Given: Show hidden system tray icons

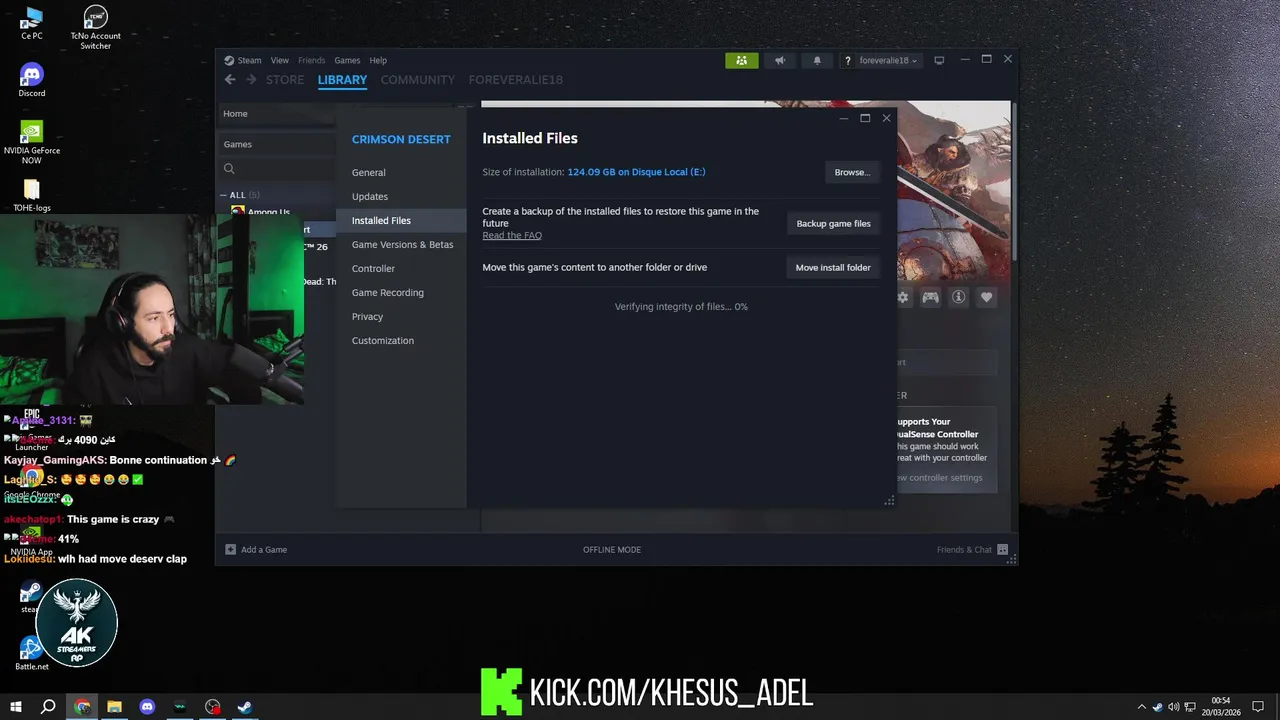Looking at the screenshot, I should 1142,707.
